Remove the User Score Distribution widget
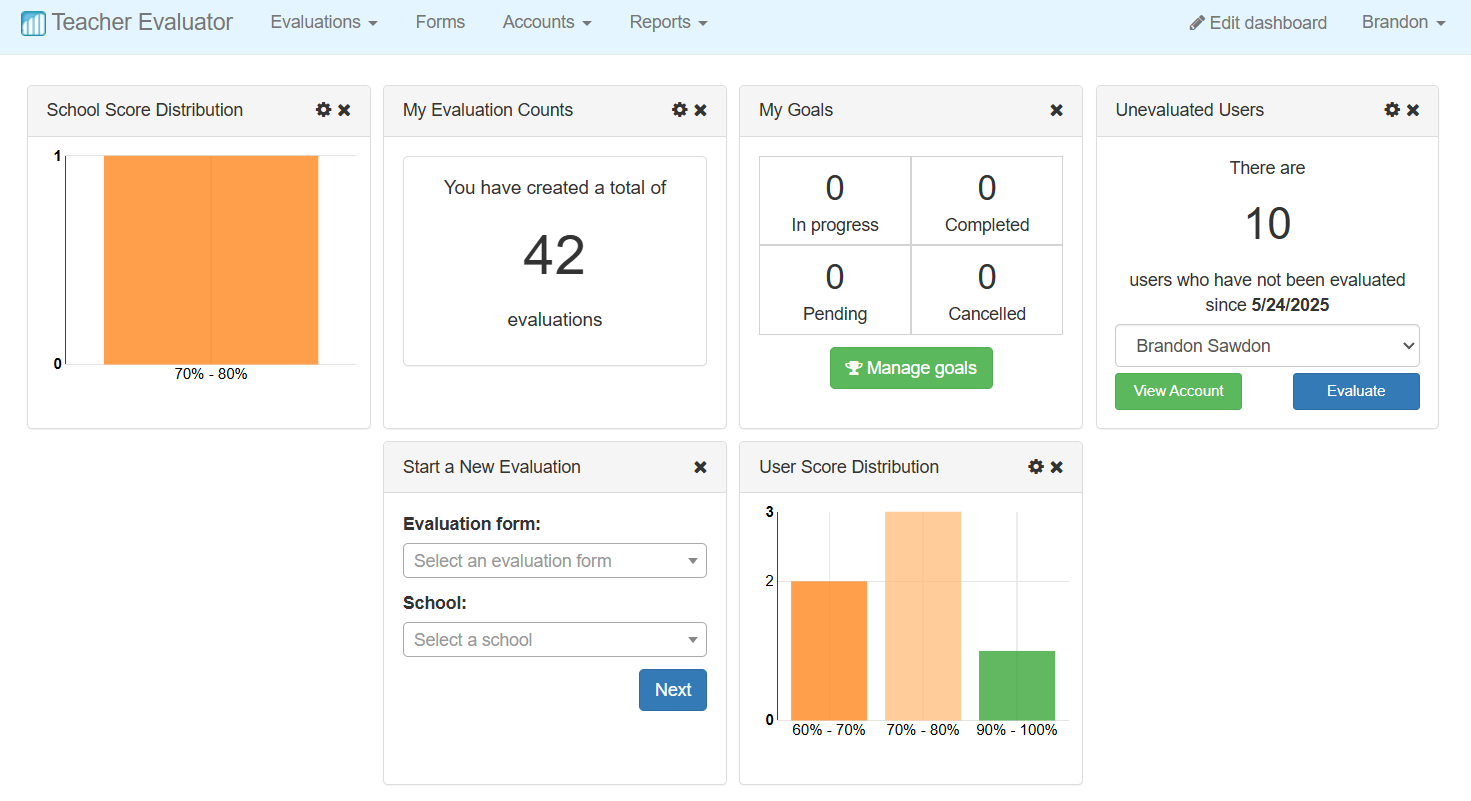Screen dimensions: 1471x801 (1056, 467)
